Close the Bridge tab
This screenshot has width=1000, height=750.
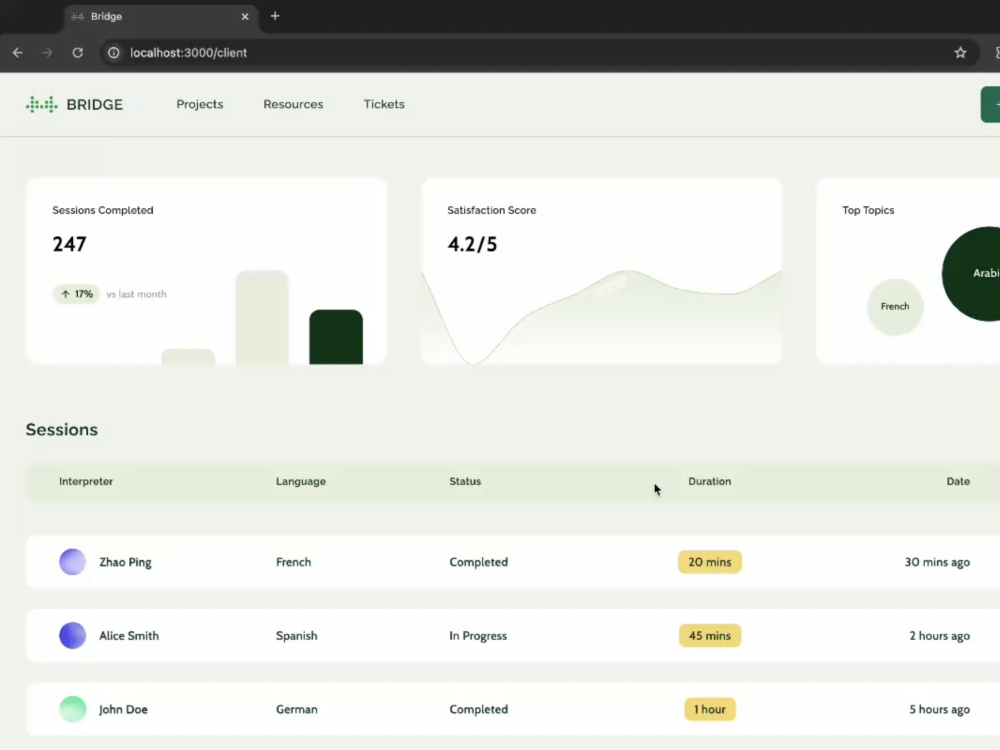pos(245,17)
